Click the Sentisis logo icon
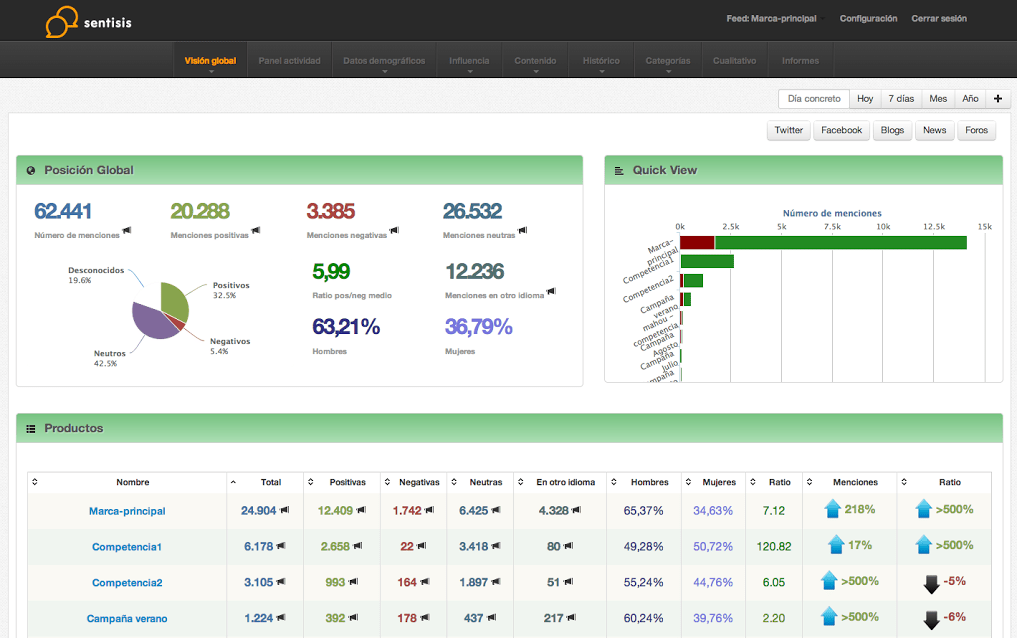 [x=61, y=21]
